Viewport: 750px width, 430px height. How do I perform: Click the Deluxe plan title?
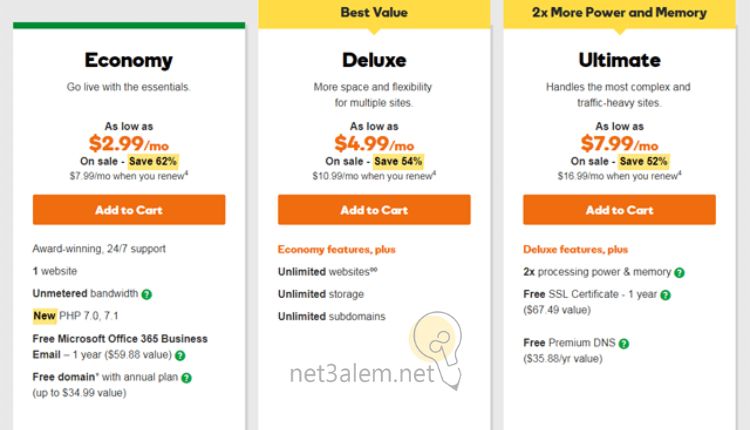[x=374, y=60]
